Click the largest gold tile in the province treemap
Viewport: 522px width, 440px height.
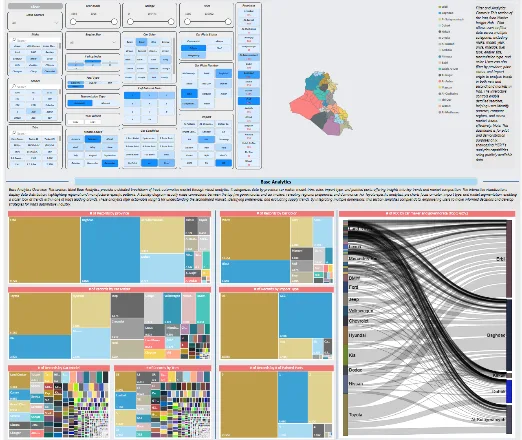click(x=44, y=250)
